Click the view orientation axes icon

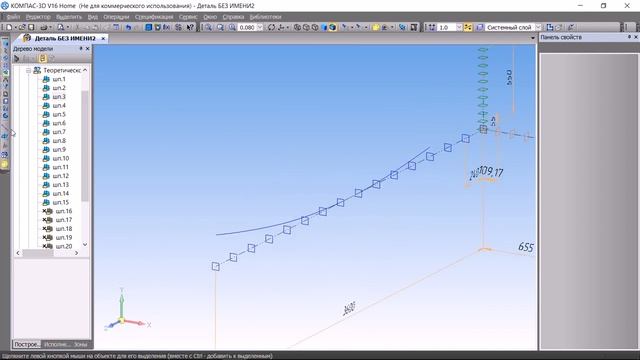tap(281, 27)
